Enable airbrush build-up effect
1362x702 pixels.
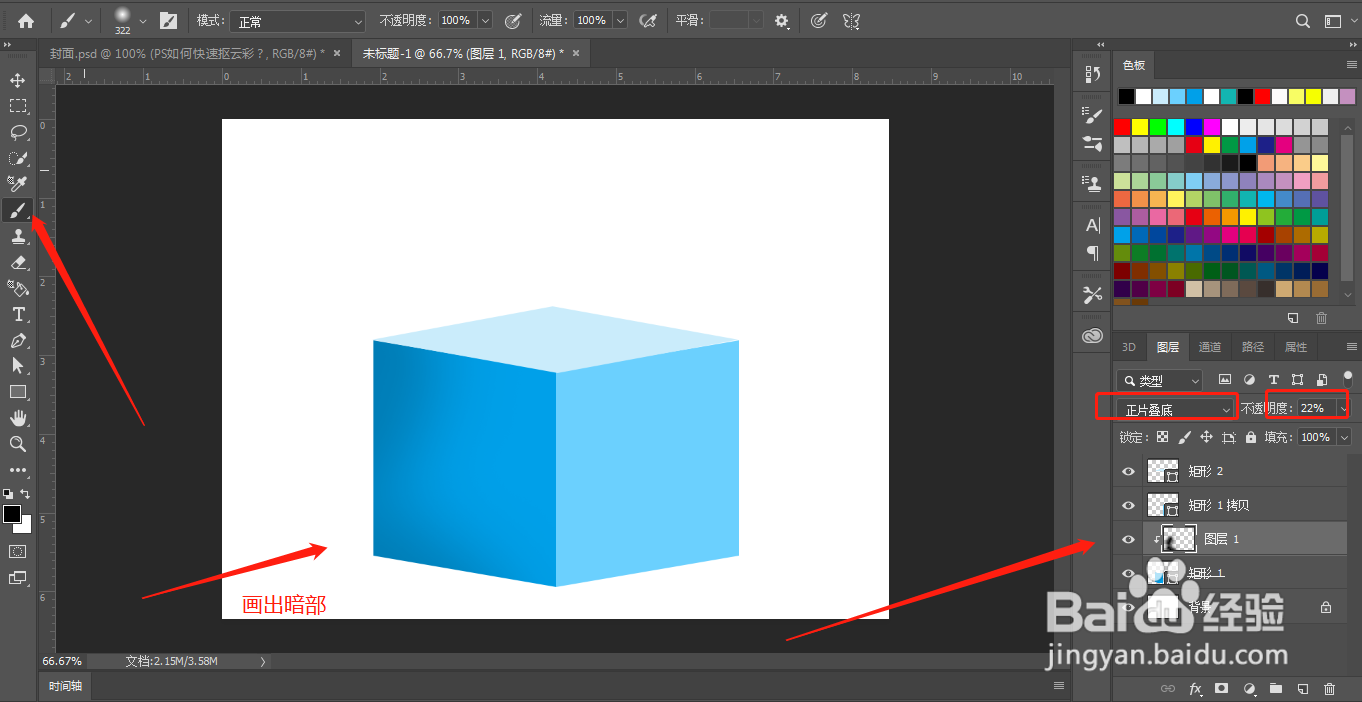(x=647, y=20)
